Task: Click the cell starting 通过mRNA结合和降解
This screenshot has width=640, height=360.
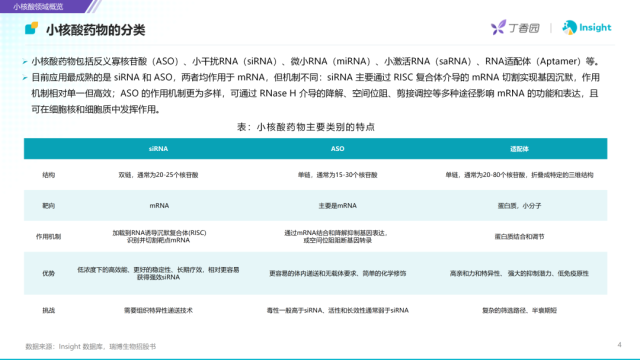Action: pos(337,236)
